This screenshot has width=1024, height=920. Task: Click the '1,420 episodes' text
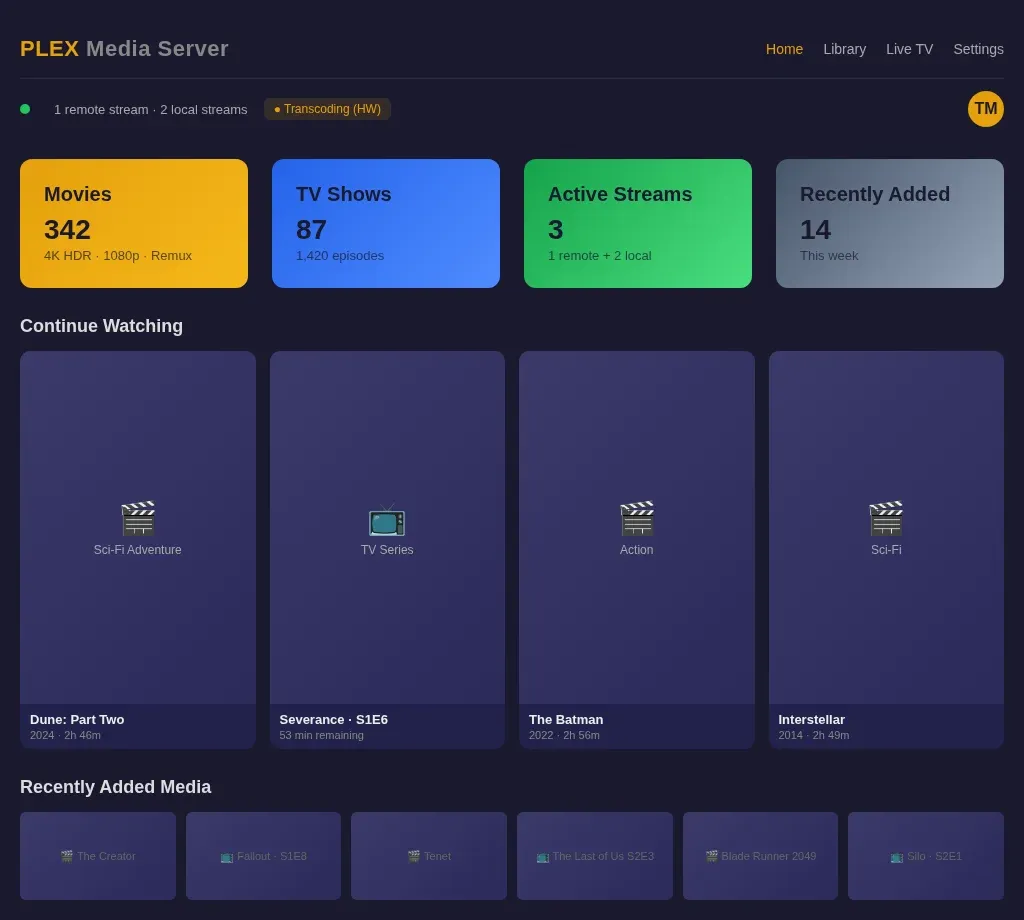click(340, 256)
